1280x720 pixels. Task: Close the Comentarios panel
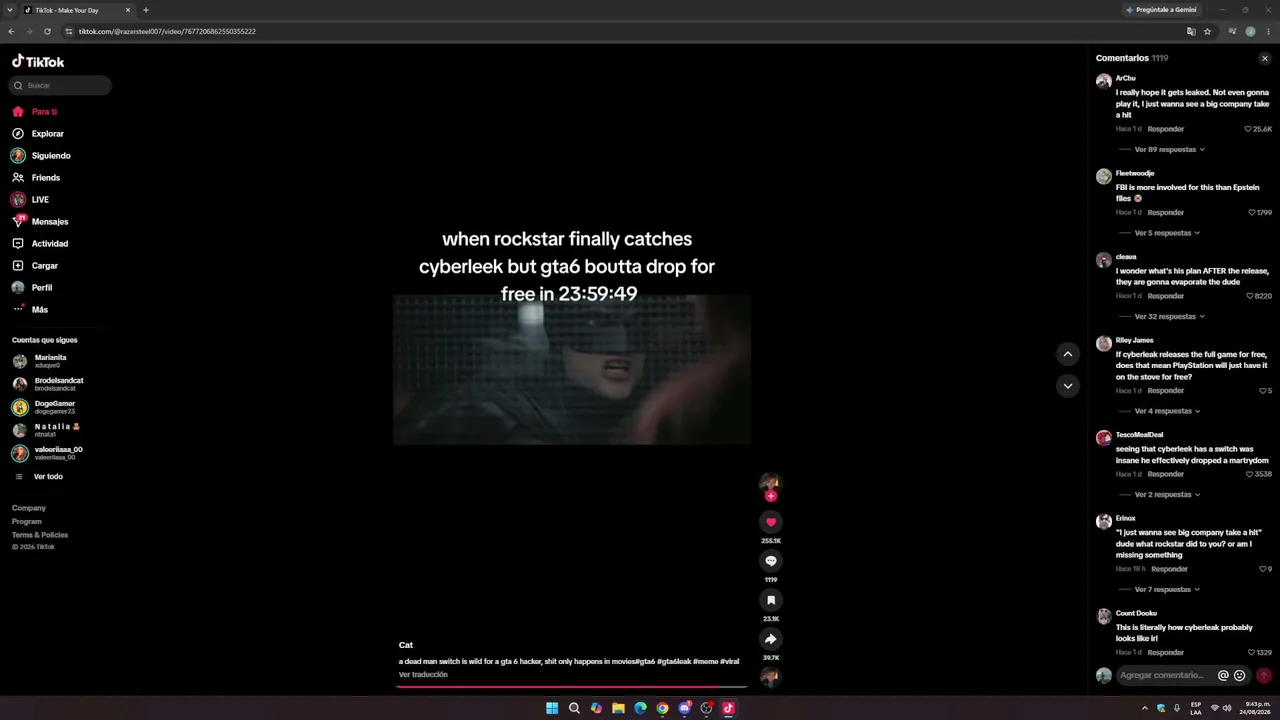[1264, 59]
